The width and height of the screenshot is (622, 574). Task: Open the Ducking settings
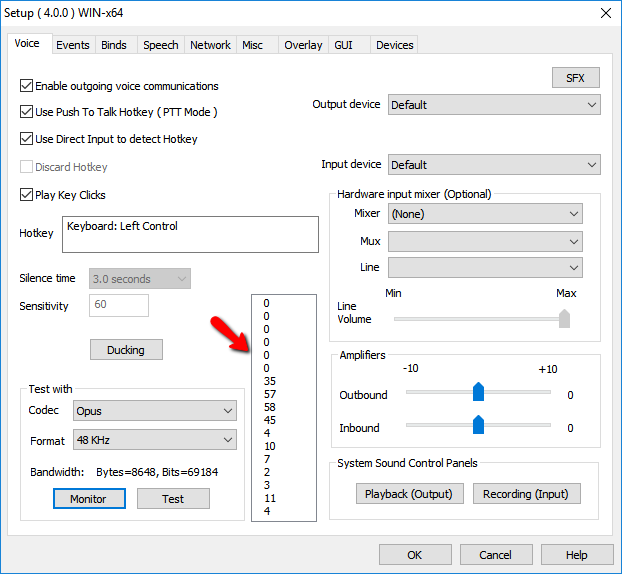click(126, 349)
